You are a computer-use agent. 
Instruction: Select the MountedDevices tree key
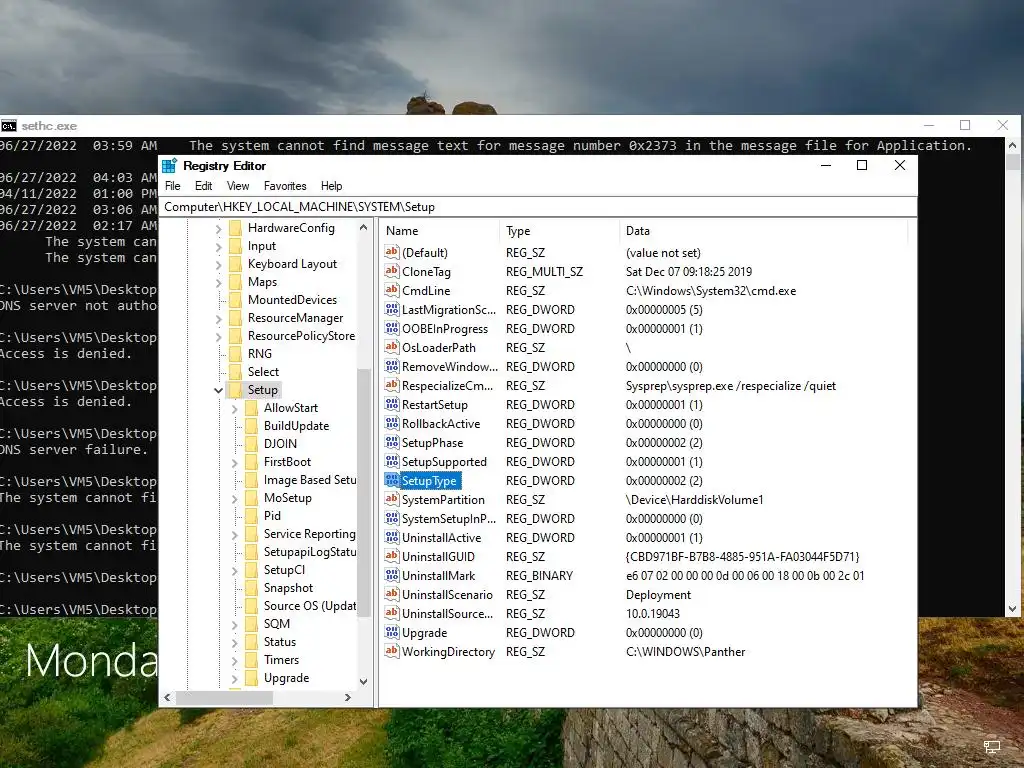pyautogui.click(x=293, y=300)
